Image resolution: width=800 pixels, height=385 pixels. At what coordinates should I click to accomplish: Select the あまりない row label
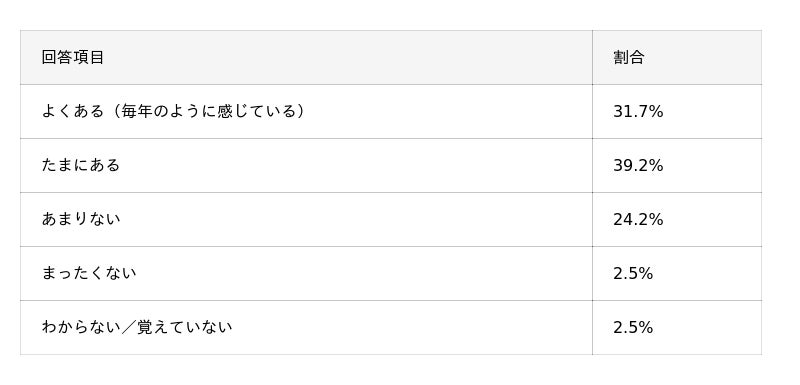point(81,219)
